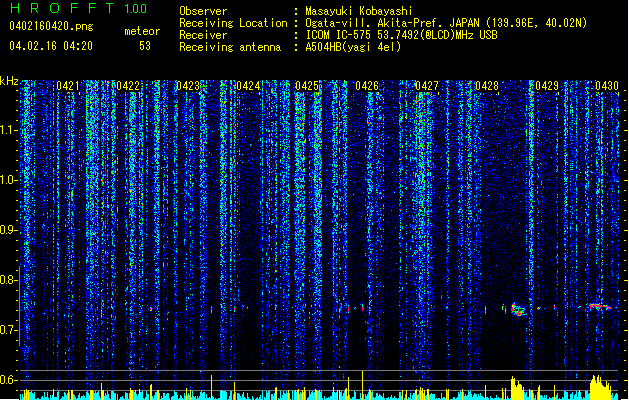The height and width of the screenshot is (400, 629).
Task: Click the meteor count value 53
Action: pos(145,46)
